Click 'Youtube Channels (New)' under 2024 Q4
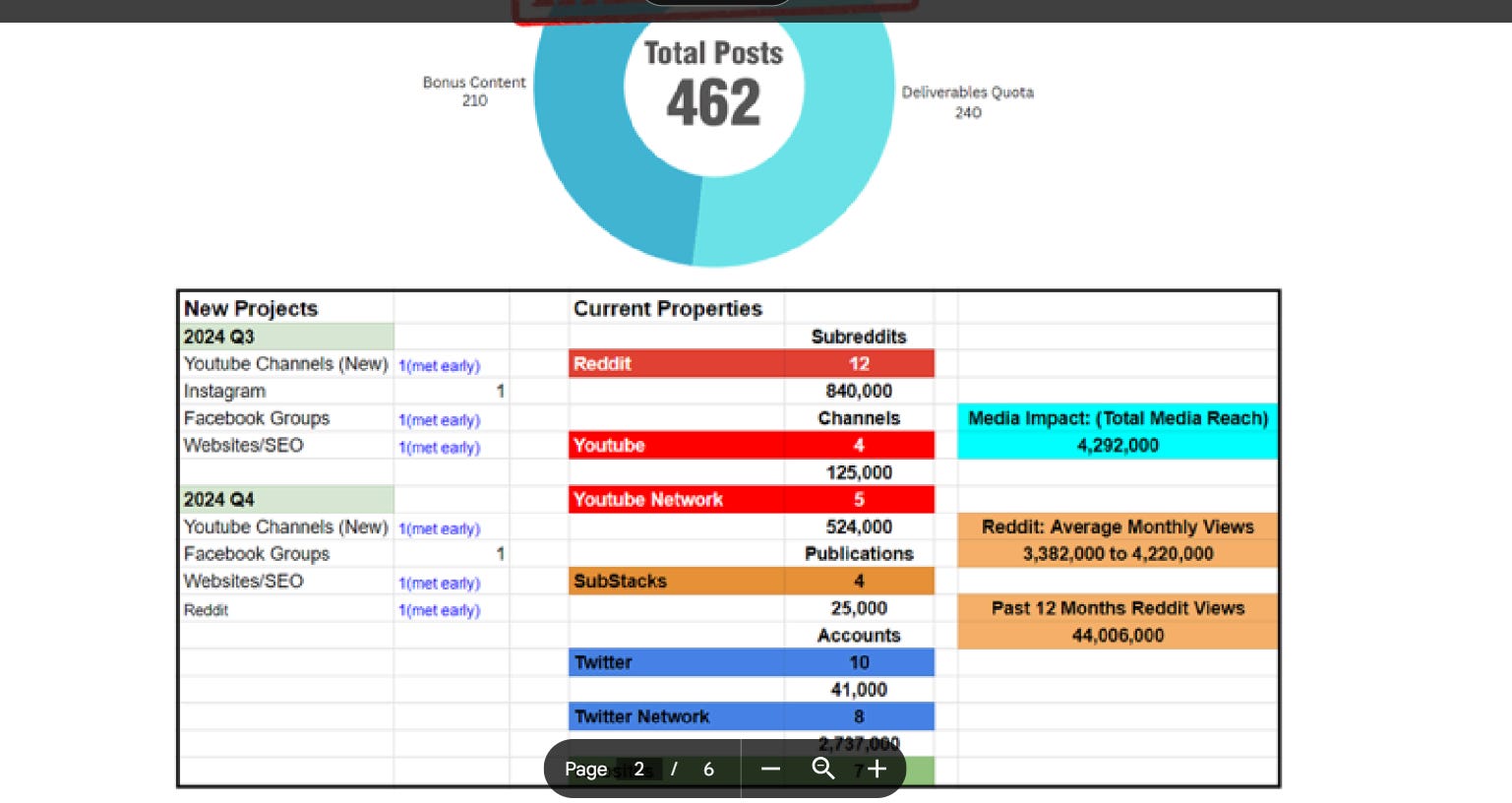The width and height of the screenshot is (1512, 803). (x=285, y=527)
